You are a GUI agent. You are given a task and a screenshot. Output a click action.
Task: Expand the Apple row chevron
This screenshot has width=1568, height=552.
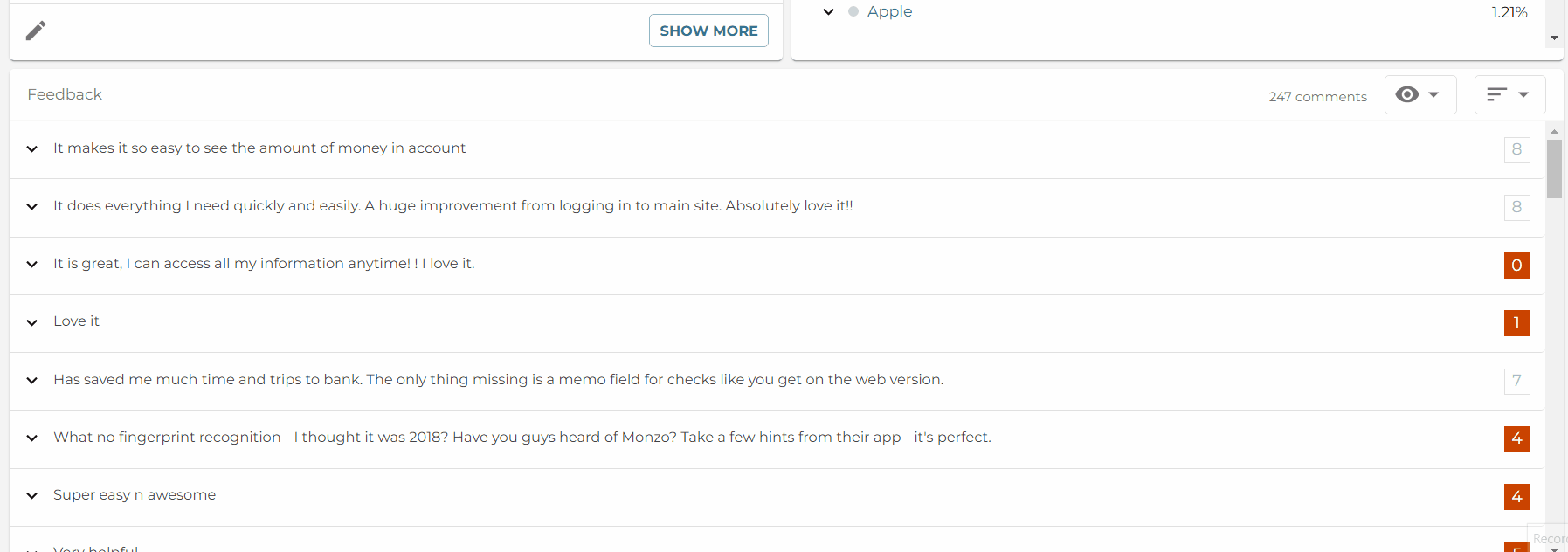(x=828, y=12)
